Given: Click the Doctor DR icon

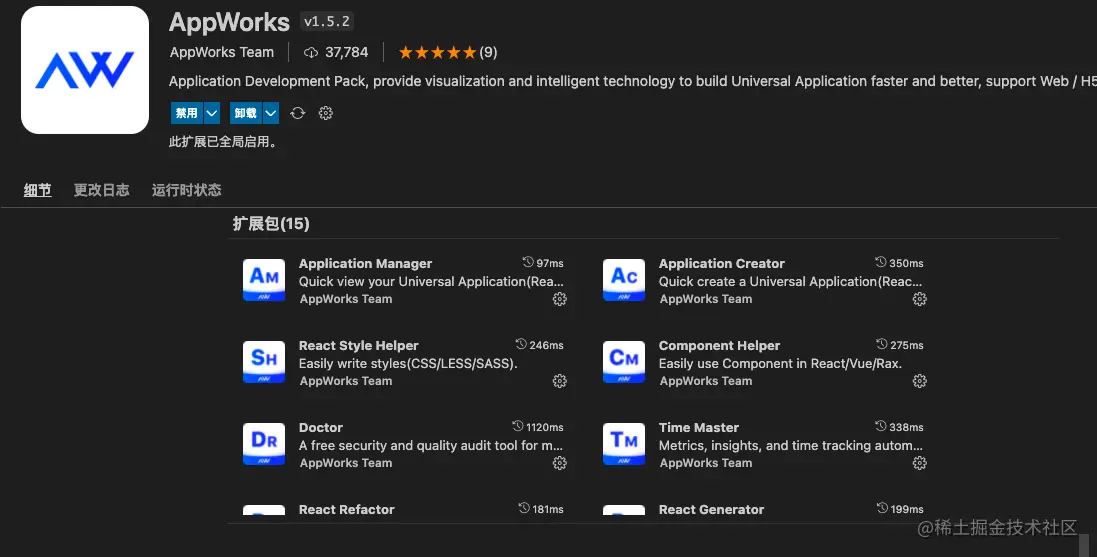Looking at the screenshot, I should coord(264,444).
